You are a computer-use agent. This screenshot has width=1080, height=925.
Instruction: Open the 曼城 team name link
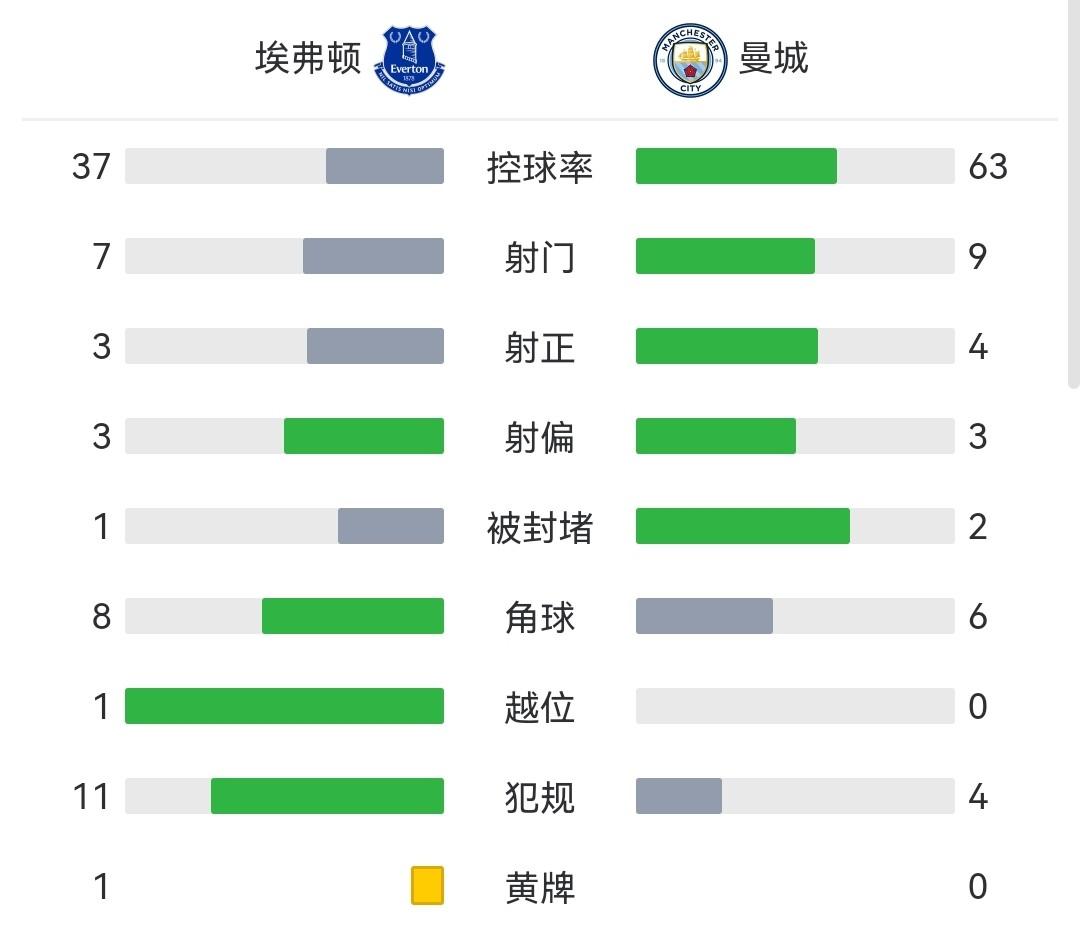(773, 58)
